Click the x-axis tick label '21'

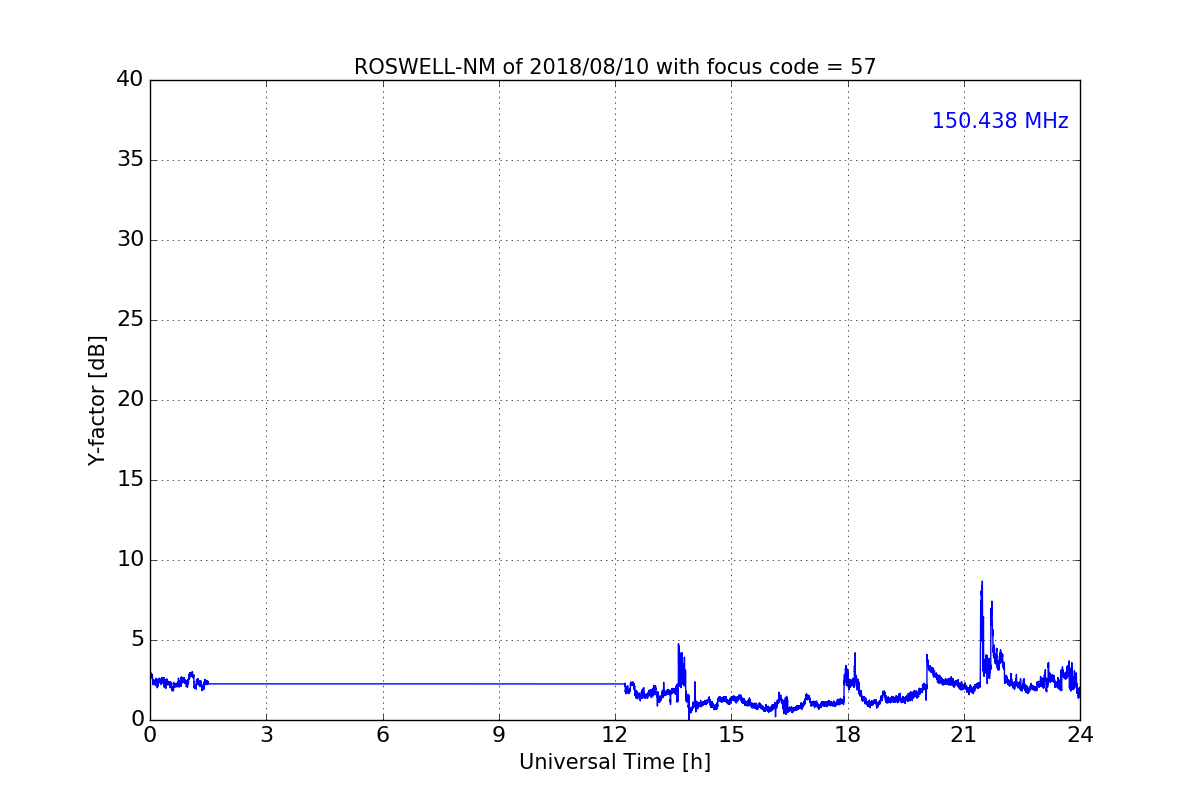(x=964, y=735)
